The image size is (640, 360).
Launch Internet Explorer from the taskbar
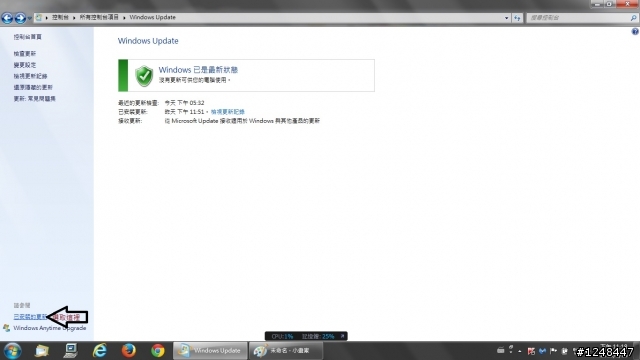pos(100,351)
